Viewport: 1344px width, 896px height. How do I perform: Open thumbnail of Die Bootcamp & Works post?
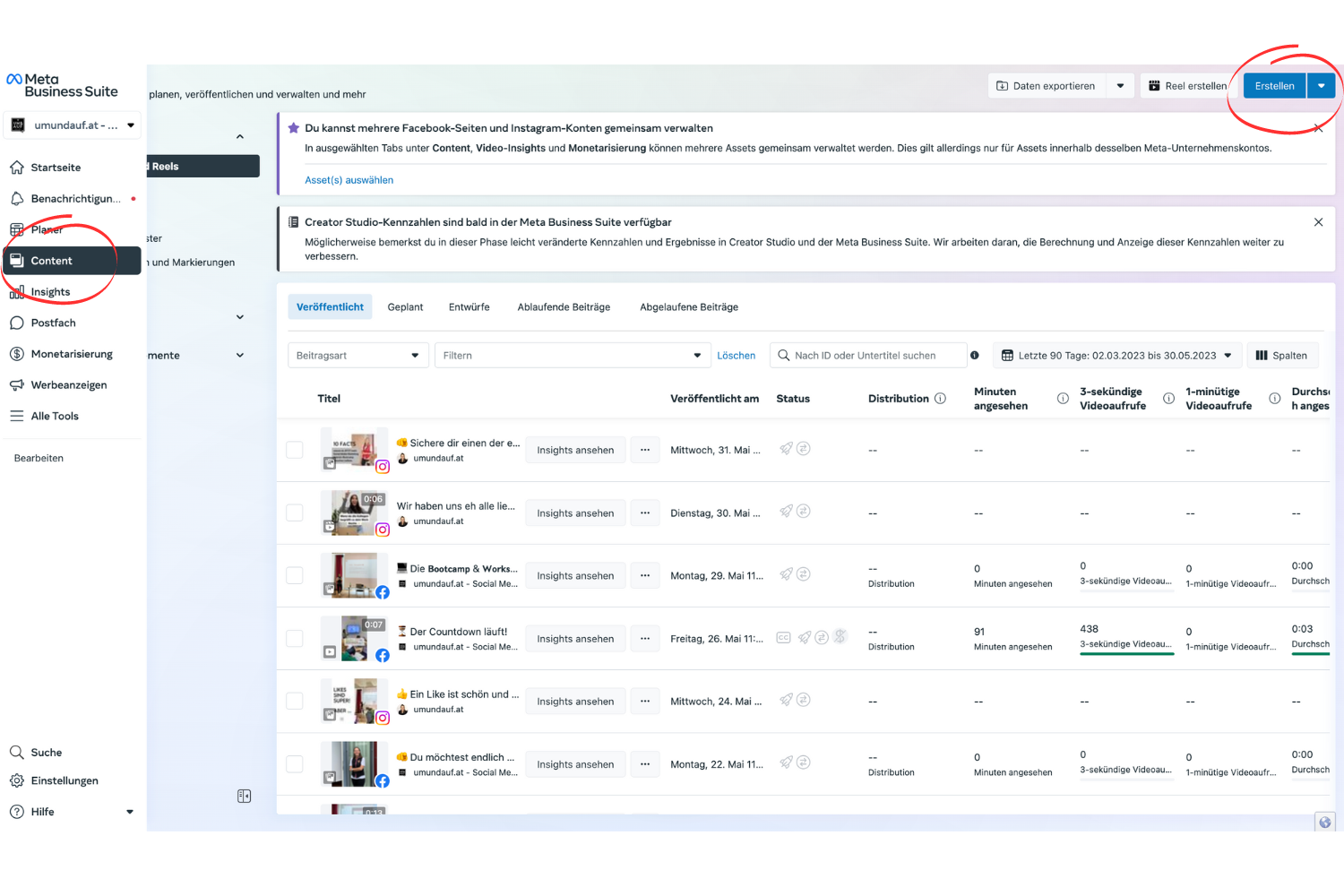coord(354,575)
